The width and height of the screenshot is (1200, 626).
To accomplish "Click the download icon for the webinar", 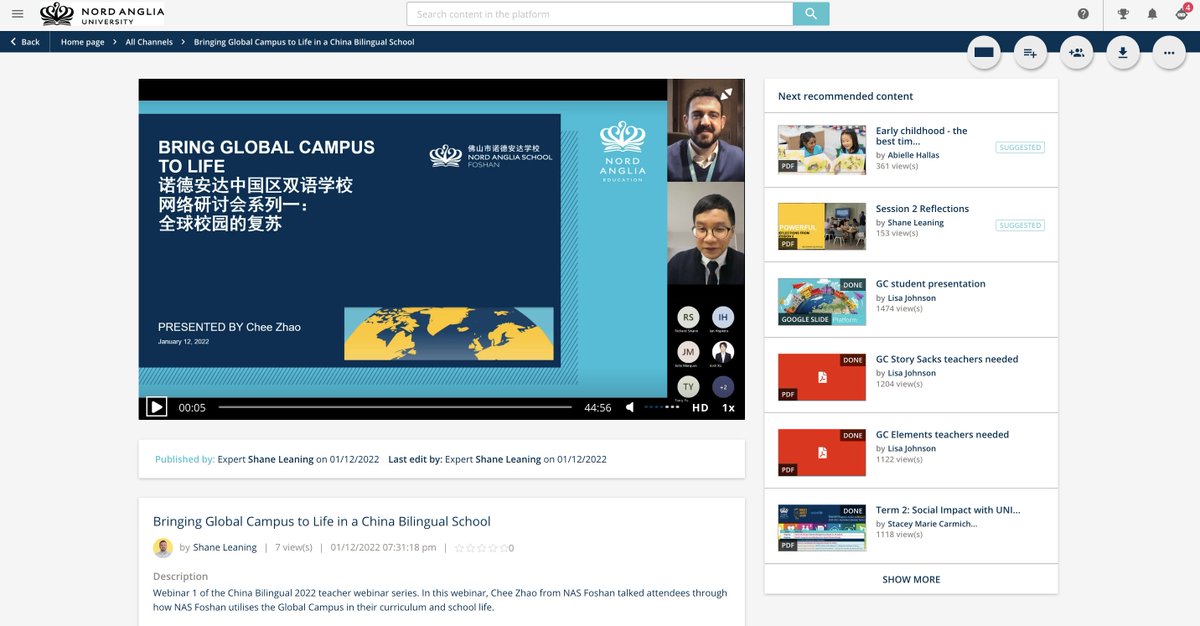I will point(1122,52).
